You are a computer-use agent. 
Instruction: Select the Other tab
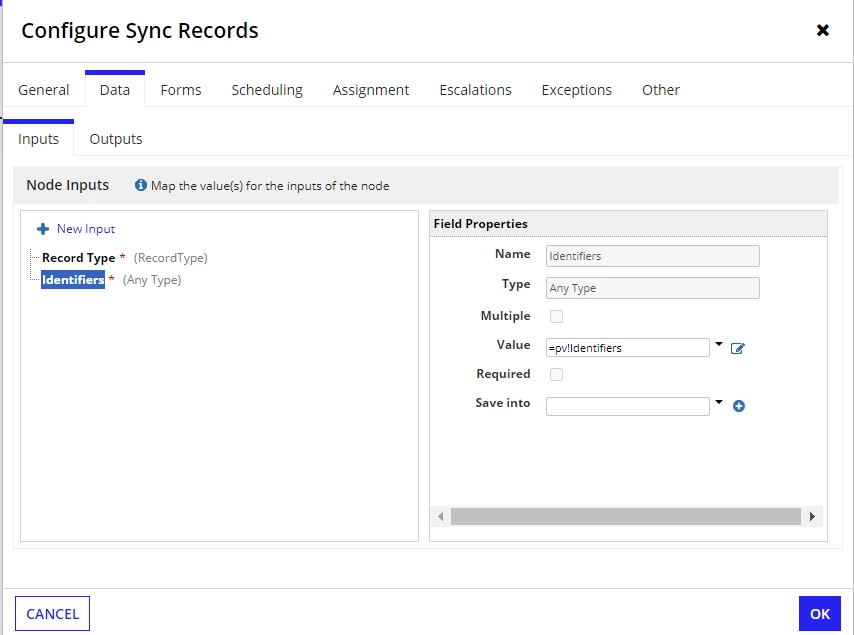click(x=661, y=90)
